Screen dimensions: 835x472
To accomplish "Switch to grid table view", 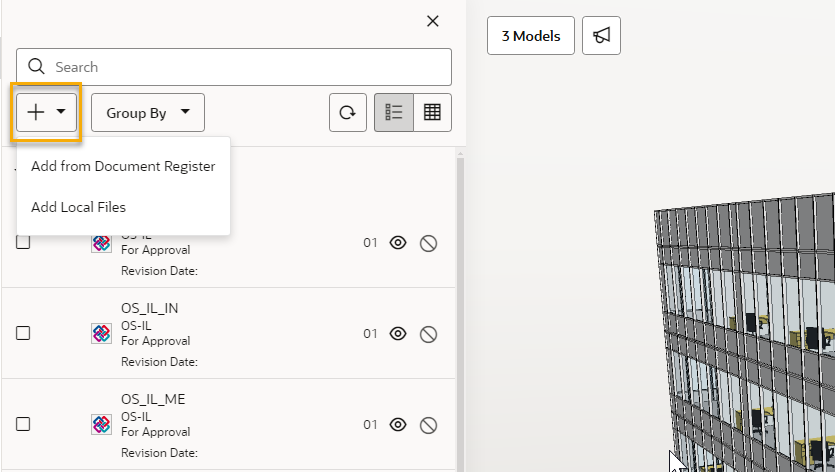I will coord(432,112).
